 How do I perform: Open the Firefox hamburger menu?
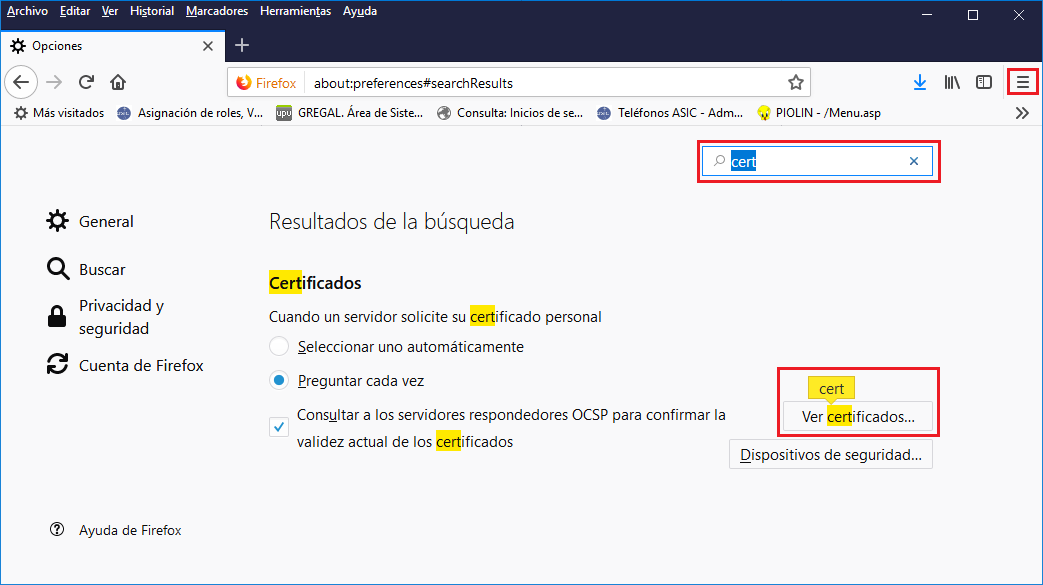pyautogui.click(x=1022, y=82)
